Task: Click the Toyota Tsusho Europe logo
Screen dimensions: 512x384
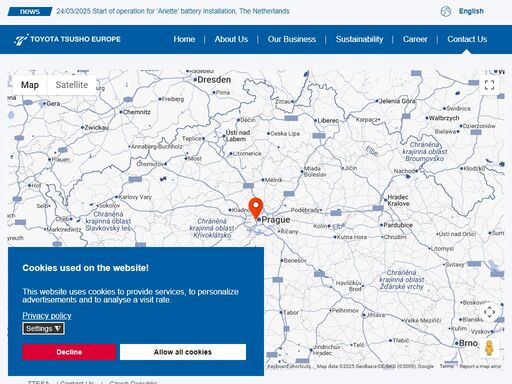Action: pos(67,39)
